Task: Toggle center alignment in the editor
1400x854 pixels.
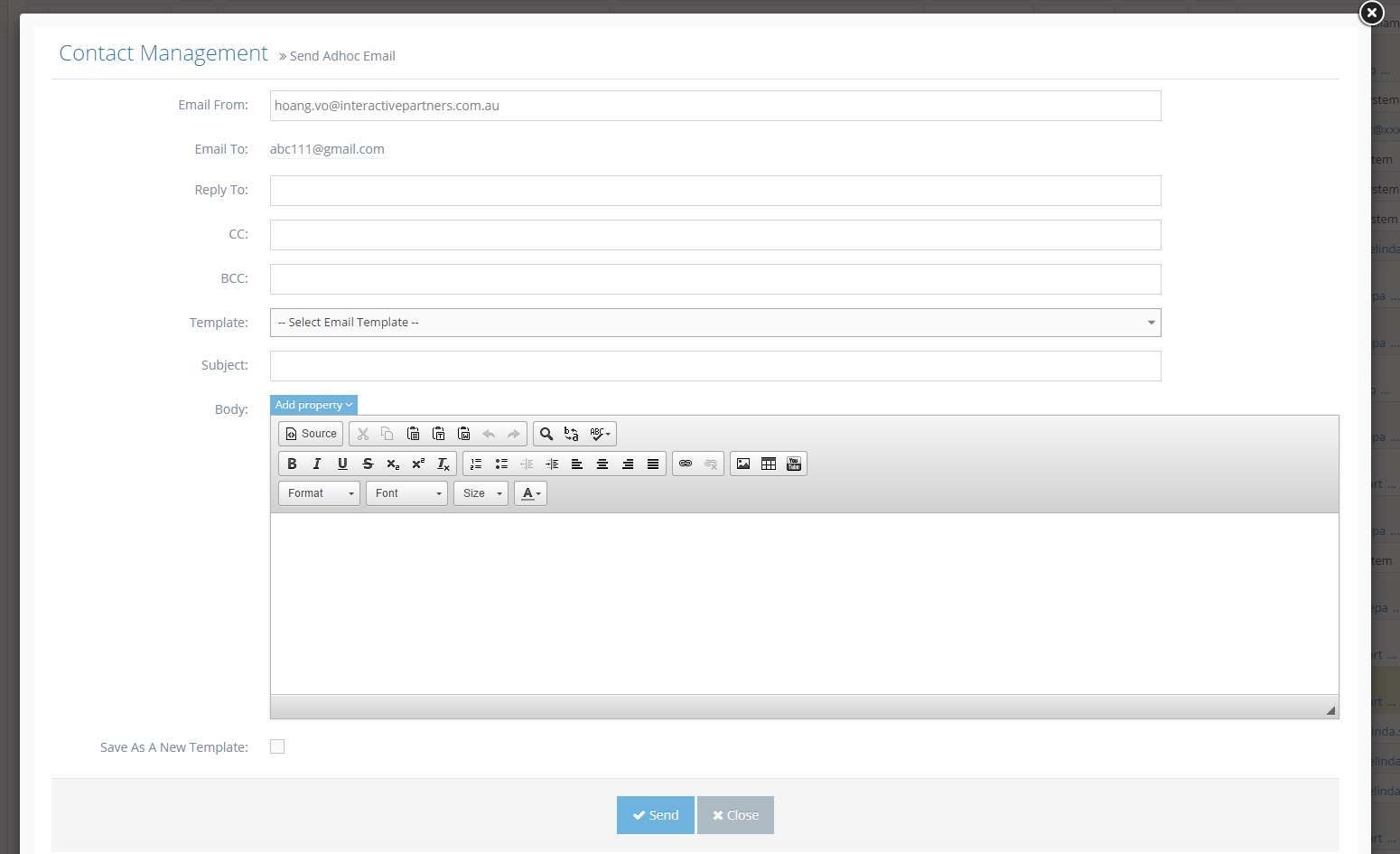Action: [x=602, y=464]
